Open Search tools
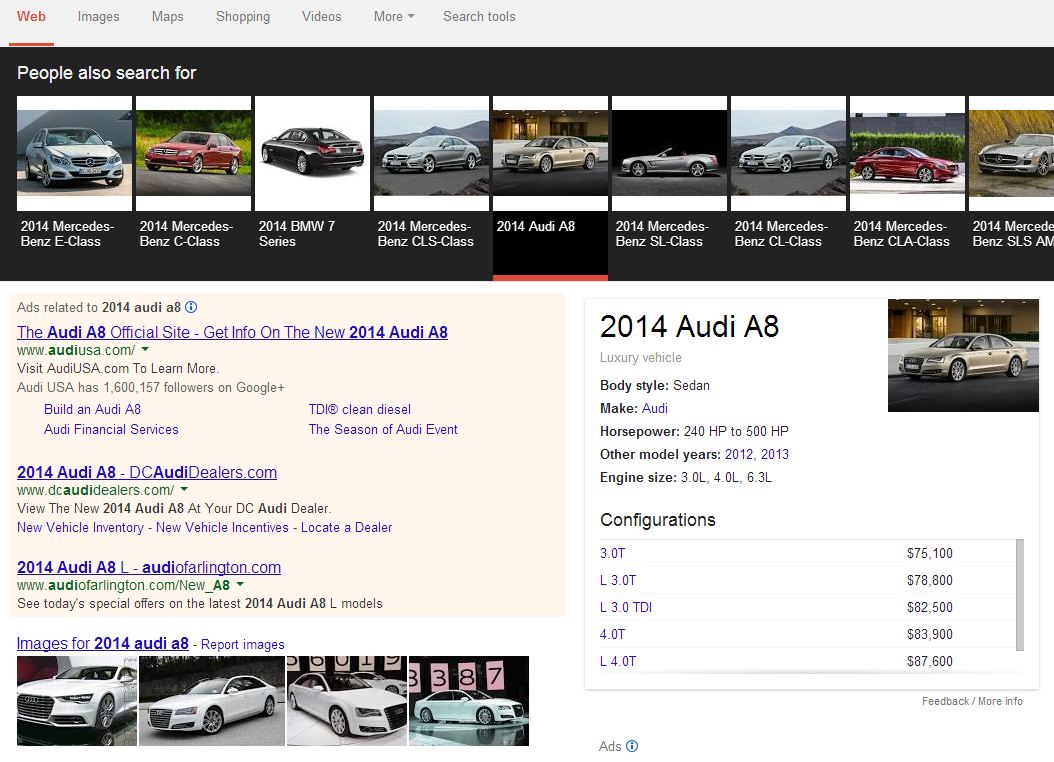Image resolution: width=1054 pixels, height=762 pixels. point(479,16)
